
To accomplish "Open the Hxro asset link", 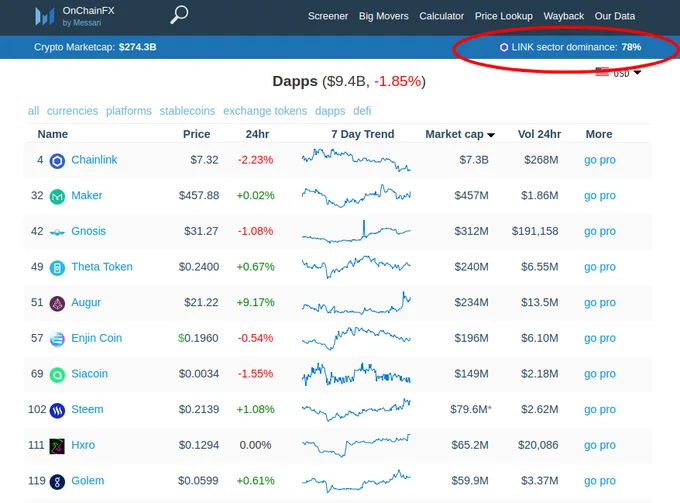I will pos(83,445).
